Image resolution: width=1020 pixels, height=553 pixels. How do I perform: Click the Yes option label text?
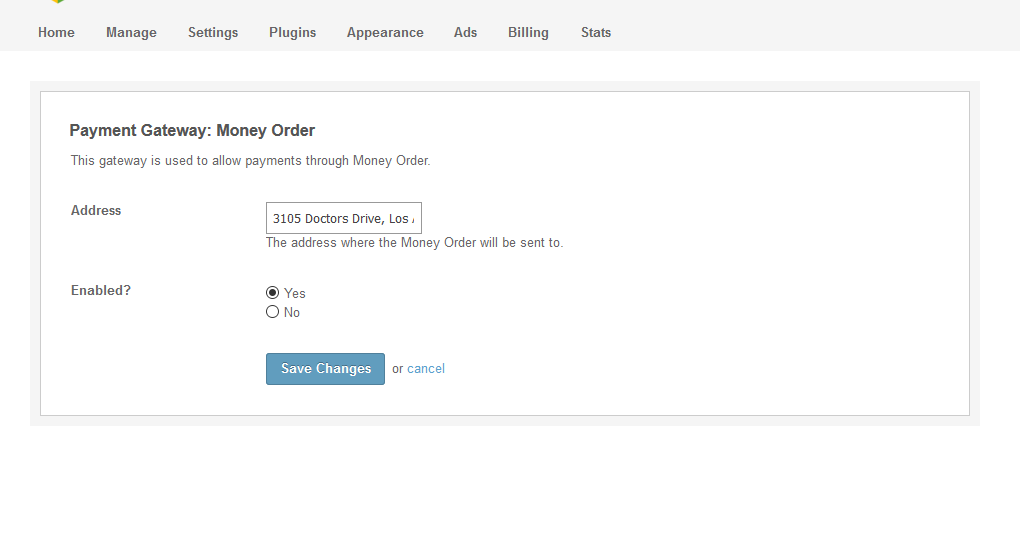coord(295,293)
